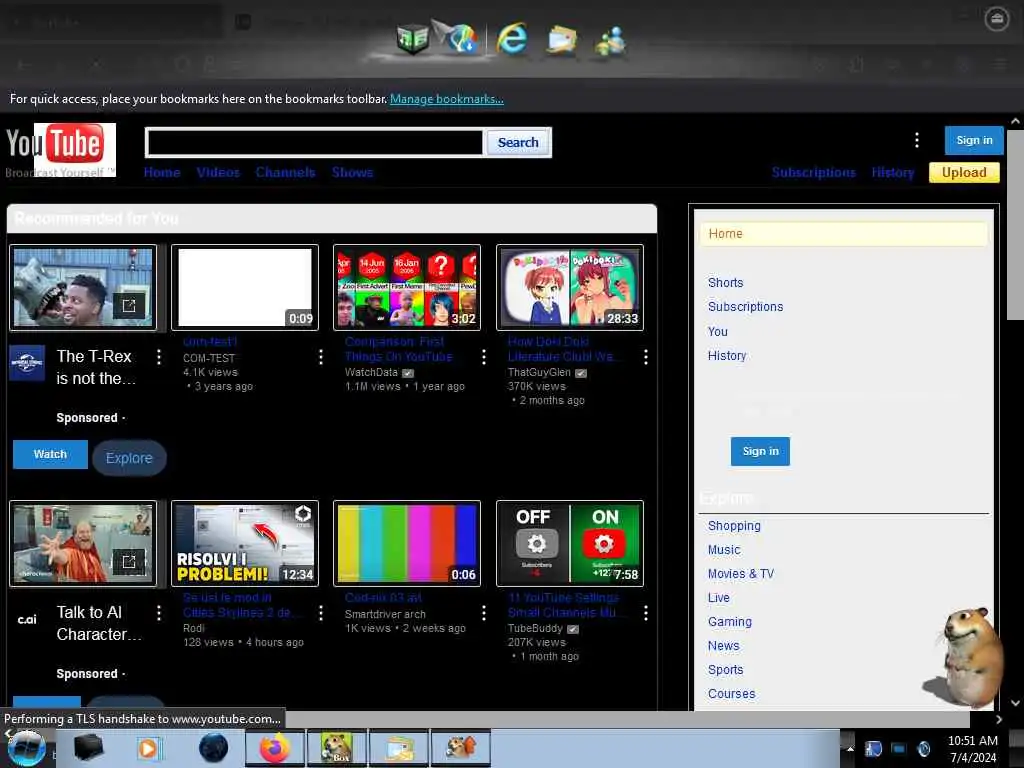Go to the Shows navigation tab
Viewport: 1024px width, 768px height.
[352, 172]
